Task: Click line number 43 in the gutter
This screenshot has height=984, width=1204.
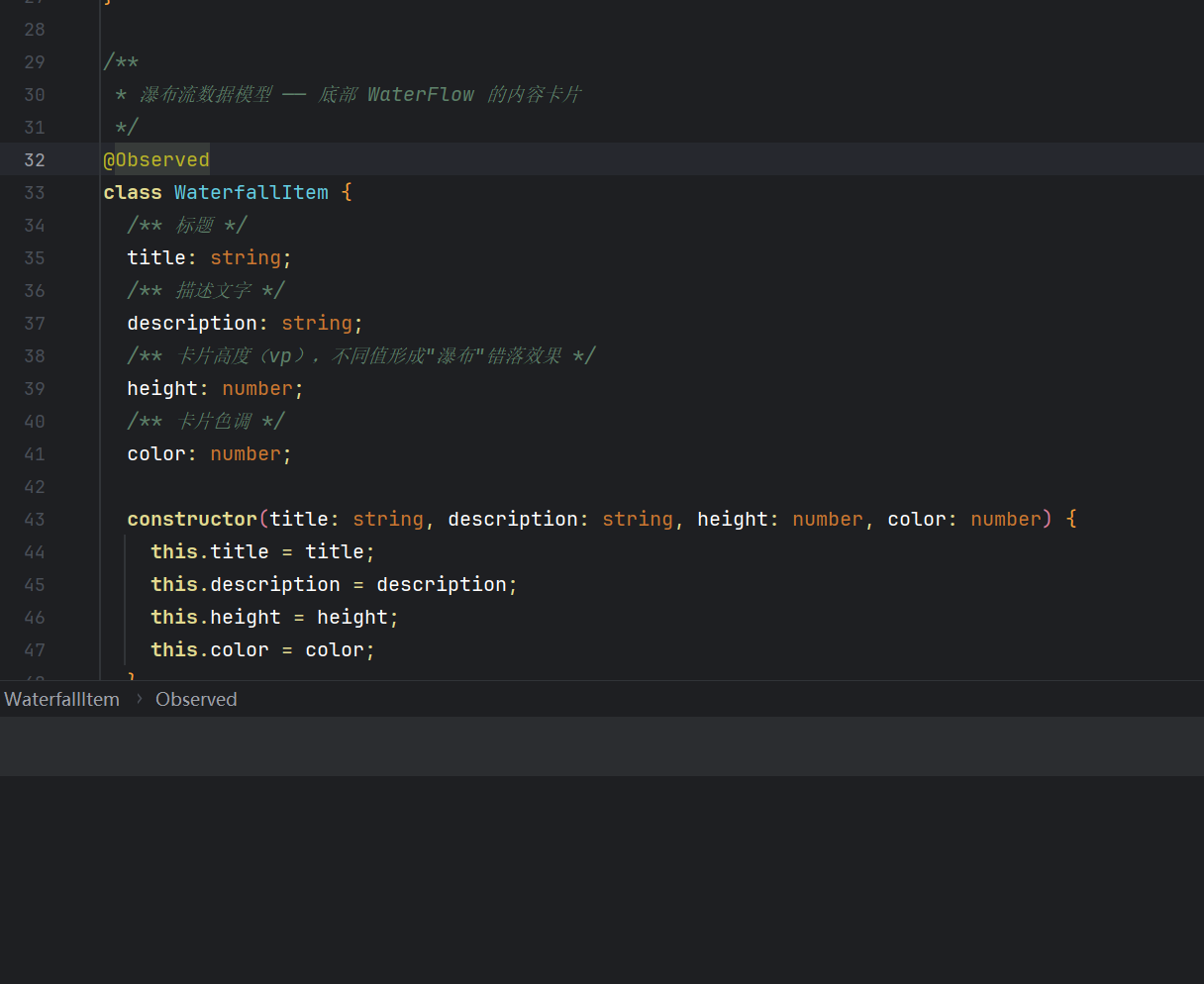Action: pyautogui.click(x=35, y=519)
